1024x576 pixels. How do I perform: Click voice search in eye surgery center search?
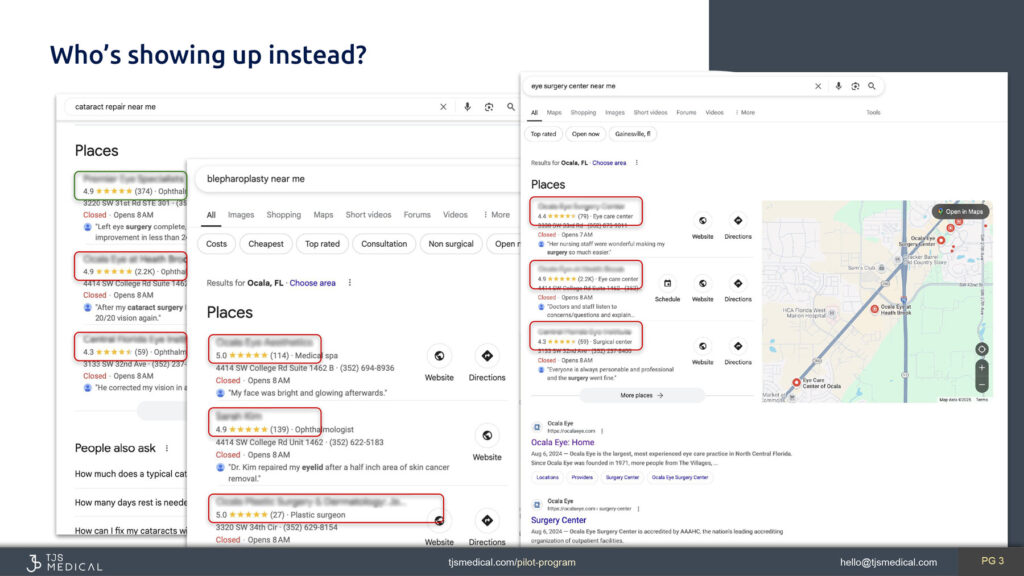click(x=839, y=86)
